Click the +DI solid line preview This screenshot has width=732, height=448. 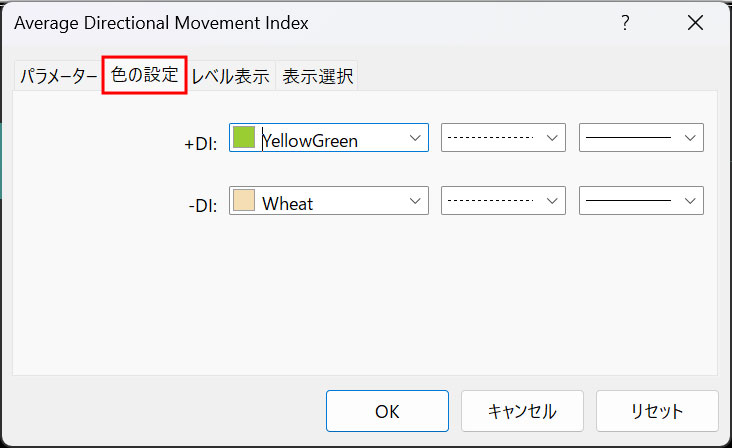point(628,138)
